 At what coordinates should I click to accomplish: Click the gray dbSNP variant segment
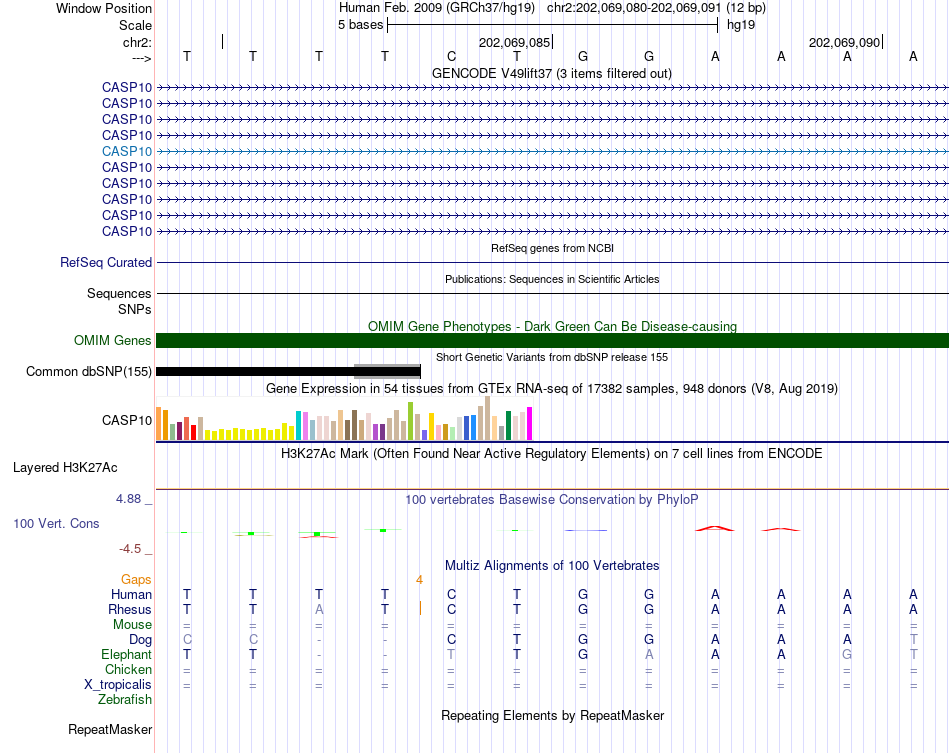tap(387, 371)
